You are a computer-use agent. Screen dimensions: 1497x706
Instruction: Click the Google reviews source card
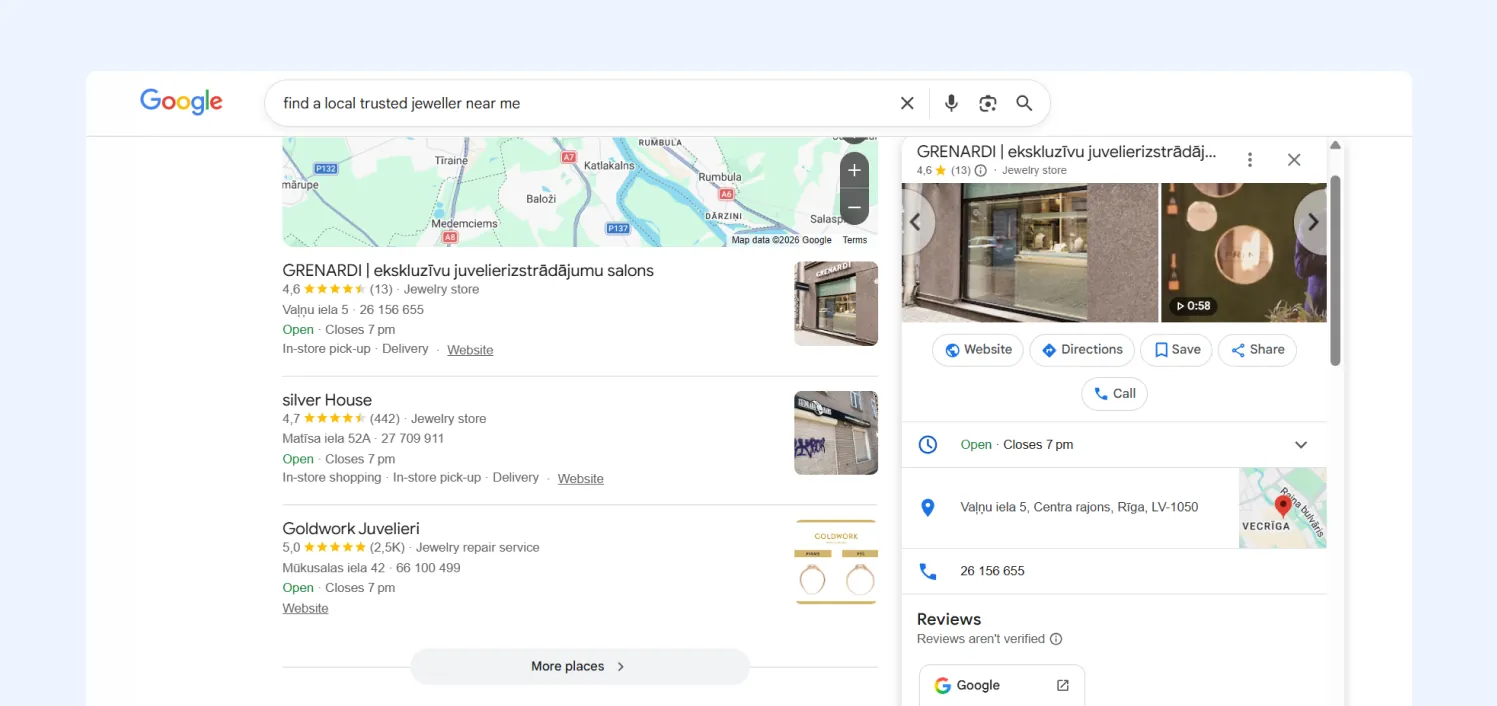tap(1001, 685)
